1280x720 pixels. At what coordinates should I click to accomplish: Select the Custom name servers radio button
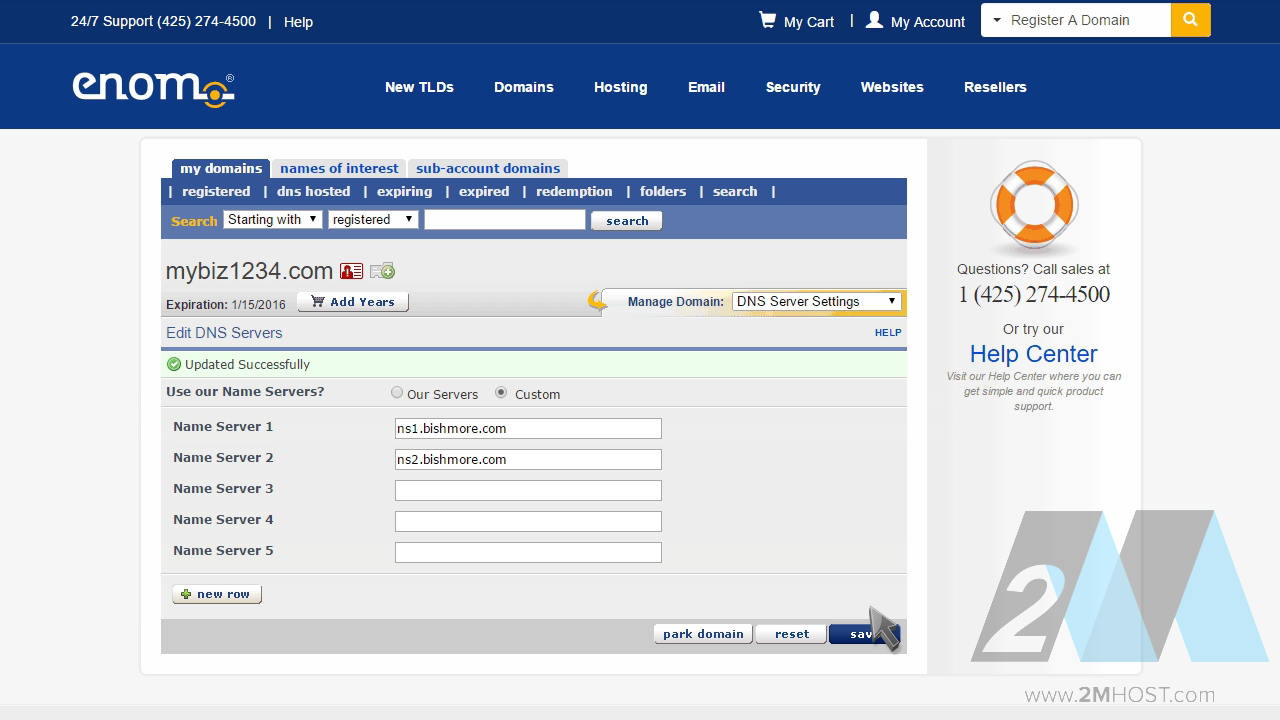coord(501,393)
